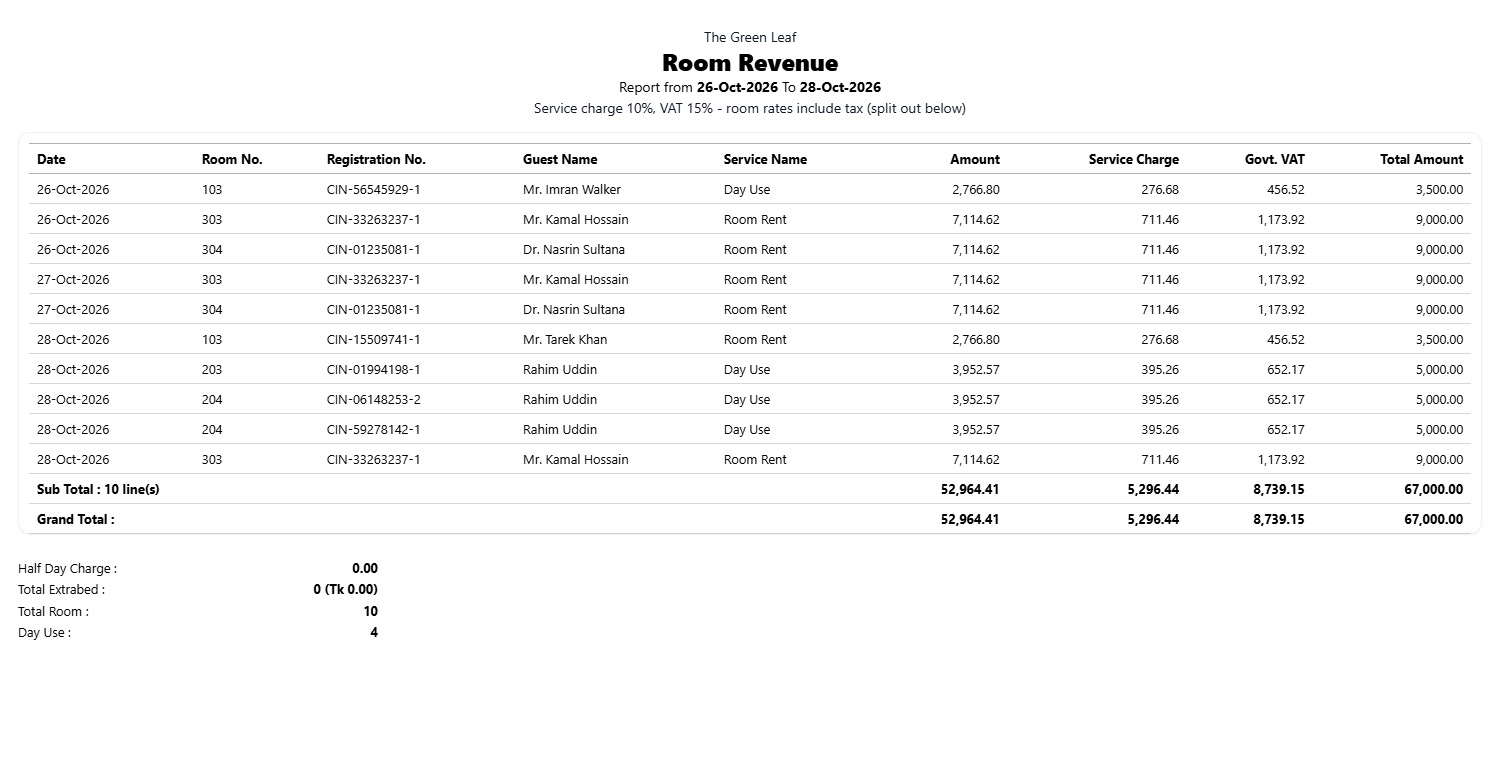1500x760 pixels.
Task: Click registration number CIN-01994198-1
Action: tap(374, 369)
